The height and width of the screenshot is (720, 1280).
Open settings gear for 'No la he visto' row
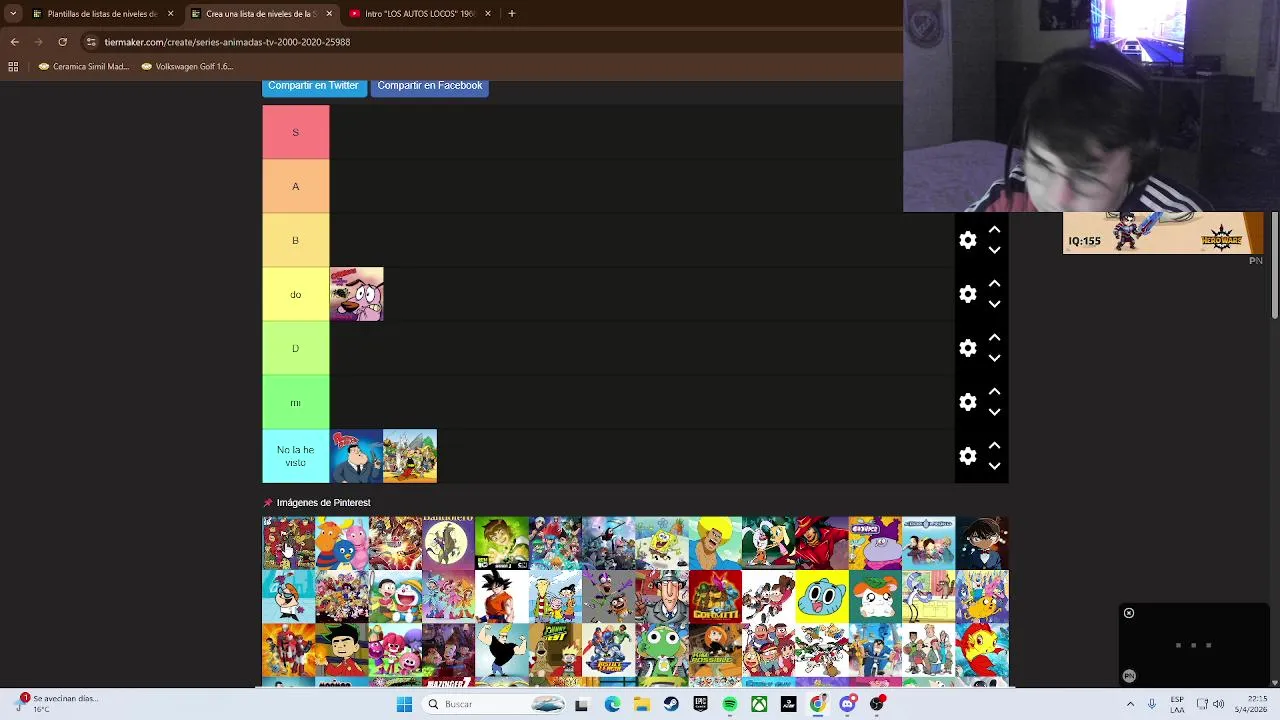coord(967,456)
